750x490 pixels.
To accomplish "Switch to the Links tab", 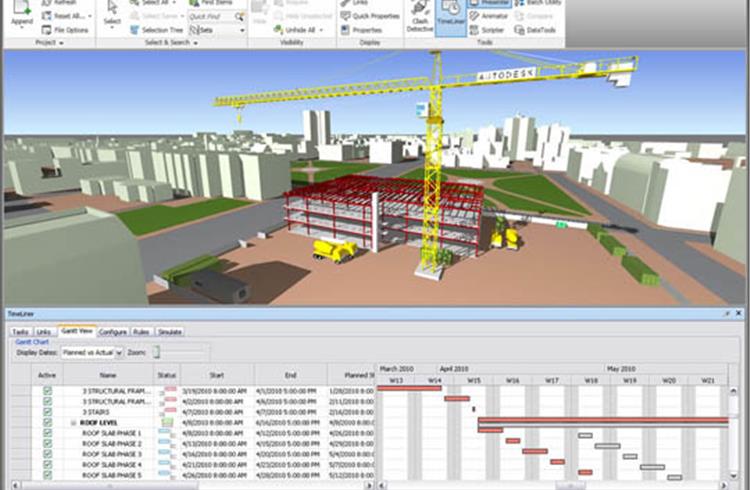I will pyautogui.click(x=44, y=332).
